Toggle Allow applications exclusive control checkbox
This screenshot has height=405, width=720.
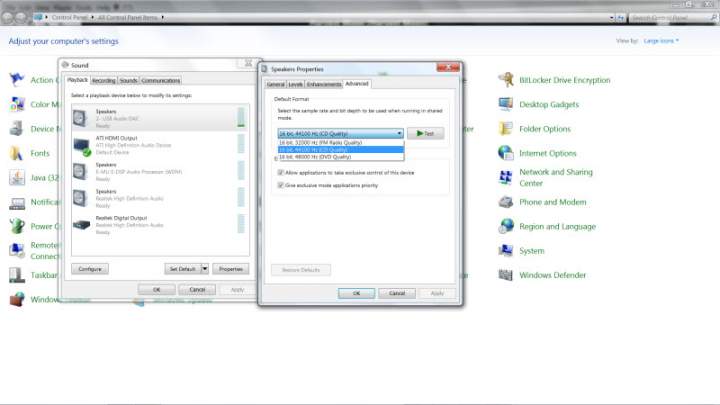pos(281,173)
